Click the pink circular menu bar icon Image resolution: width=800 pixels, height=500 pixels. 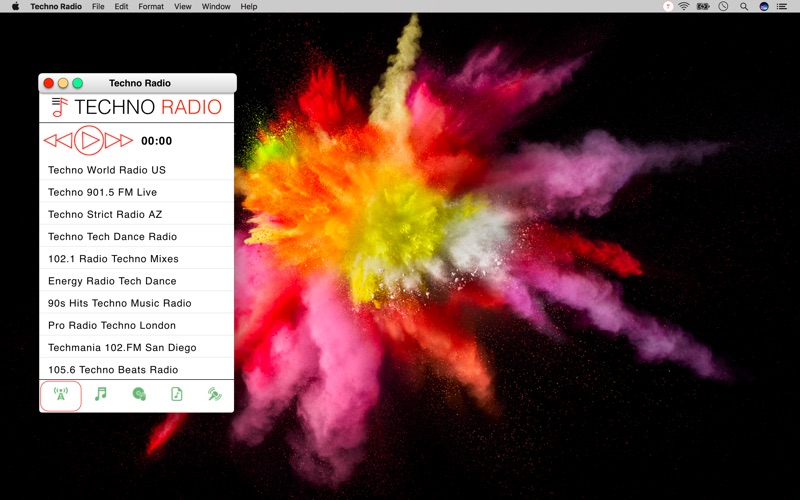coord(668,6)
